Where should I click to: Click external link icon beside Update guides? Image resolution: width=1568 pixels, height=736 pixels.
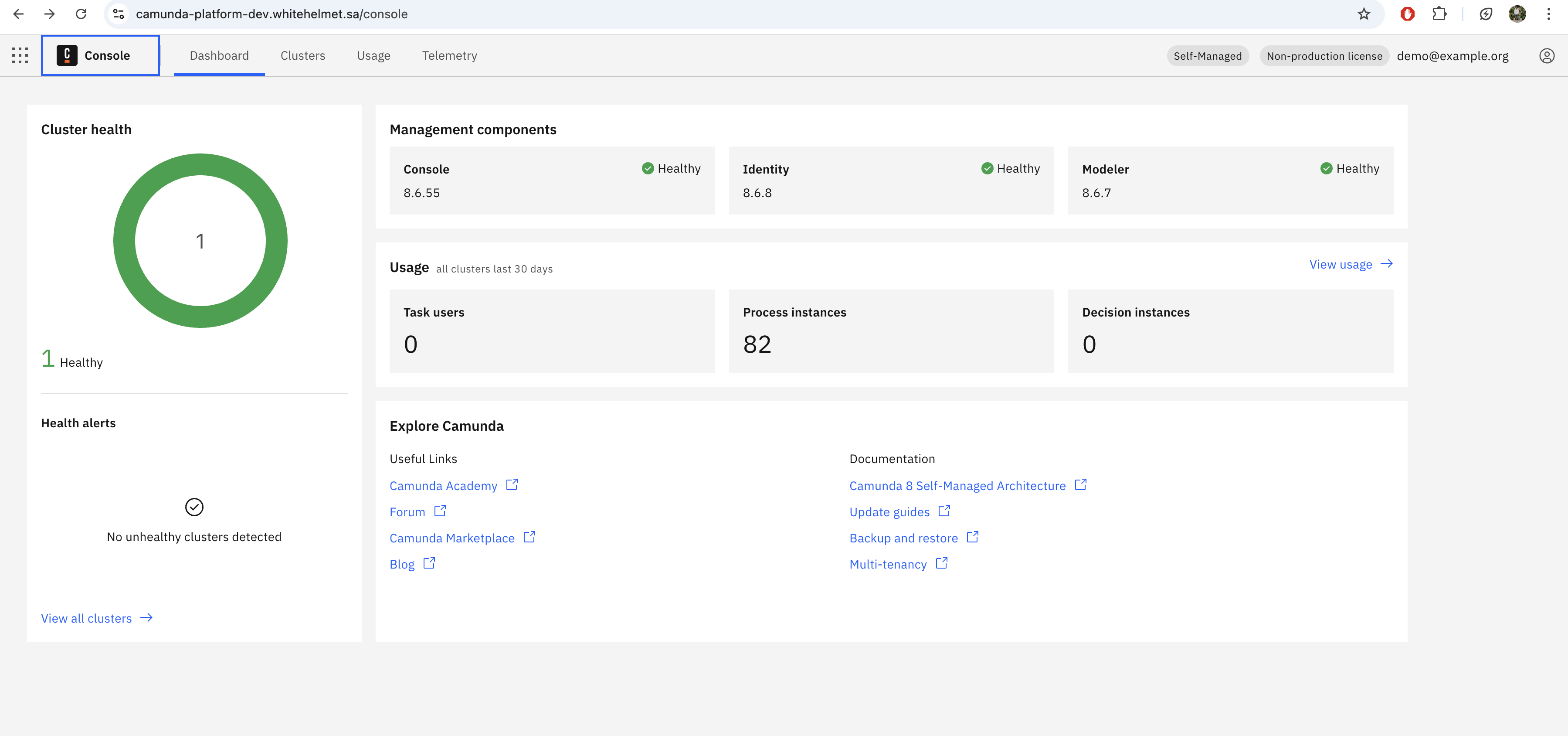pos(944,511)
